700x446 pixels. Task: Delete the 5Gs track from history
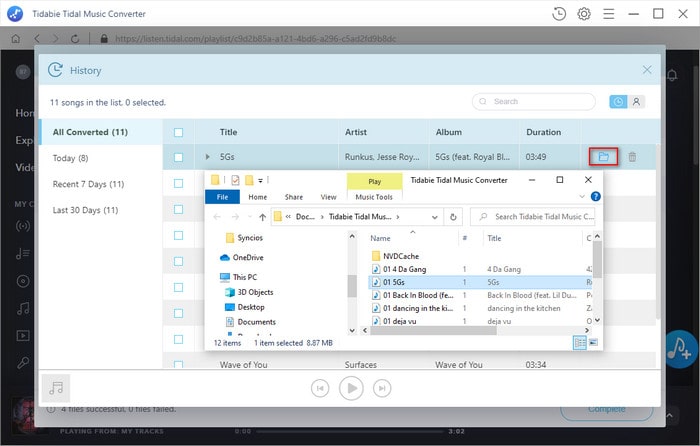pos(632,157)
